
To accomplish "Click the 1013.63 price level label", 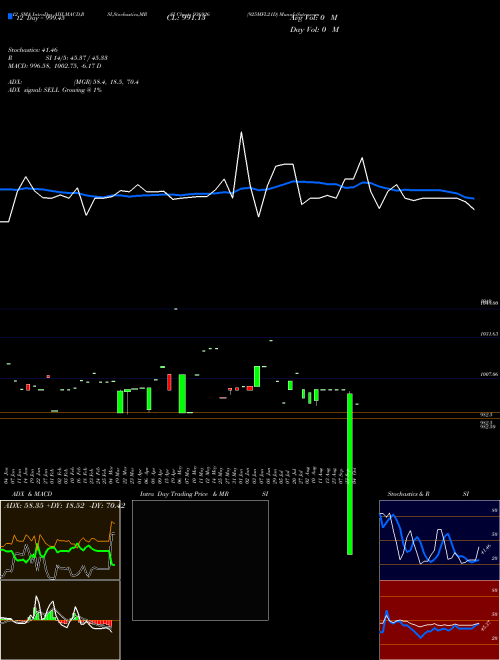I will pyautogui.click(x=489, y=334).
